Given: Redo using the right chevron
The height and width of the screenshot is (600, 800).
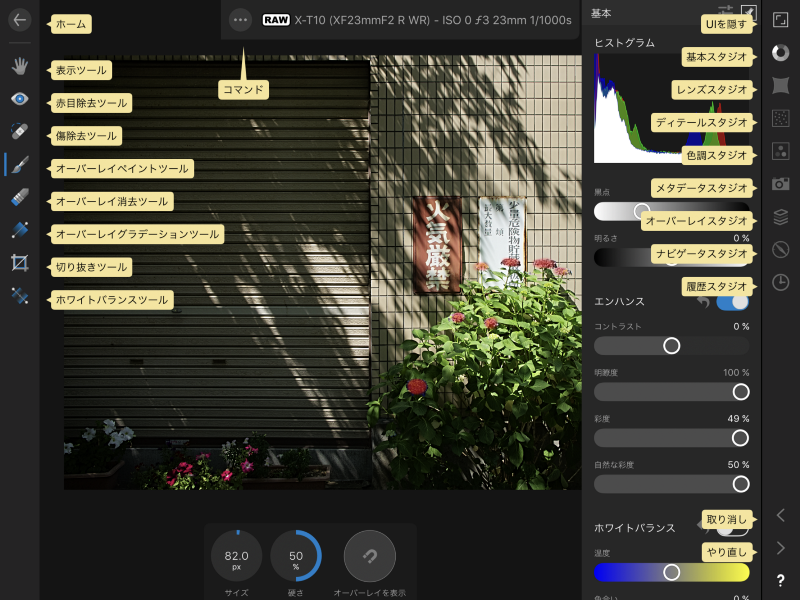Looking at the screenshot, I should pos(781,548).
